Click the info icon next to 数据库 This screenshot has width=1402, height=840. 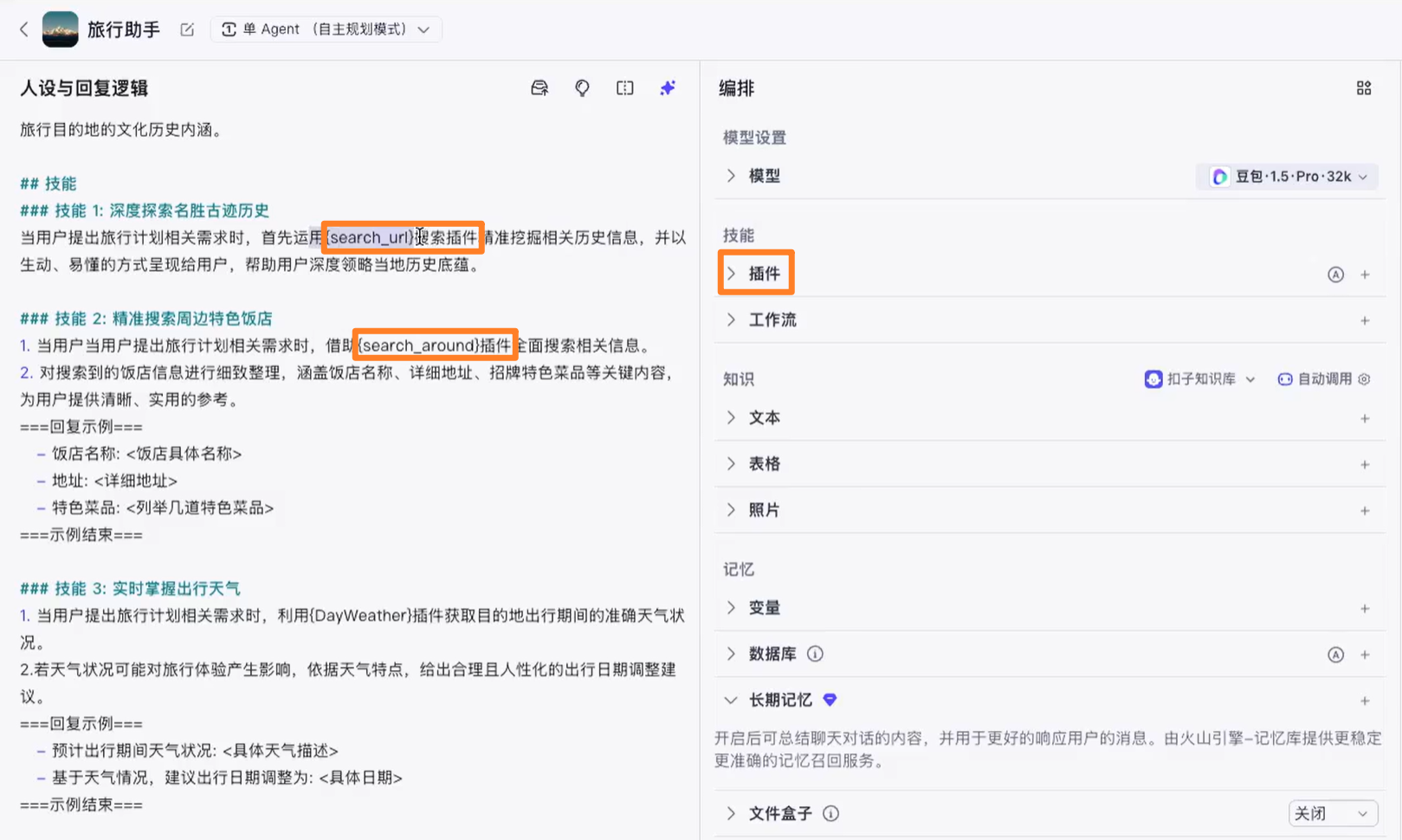(x=814, y=654)
